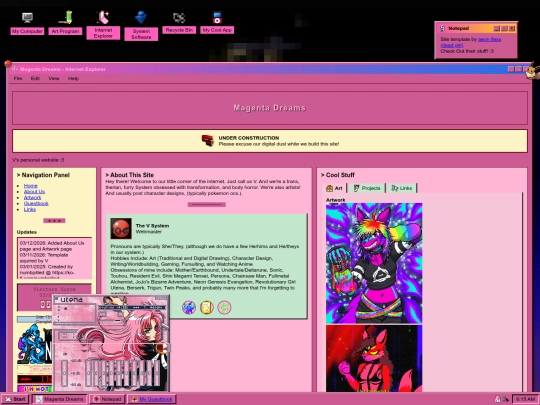Click the red under construction sign icon
Viewport: 540px width, 405px height.
[208, 141]
